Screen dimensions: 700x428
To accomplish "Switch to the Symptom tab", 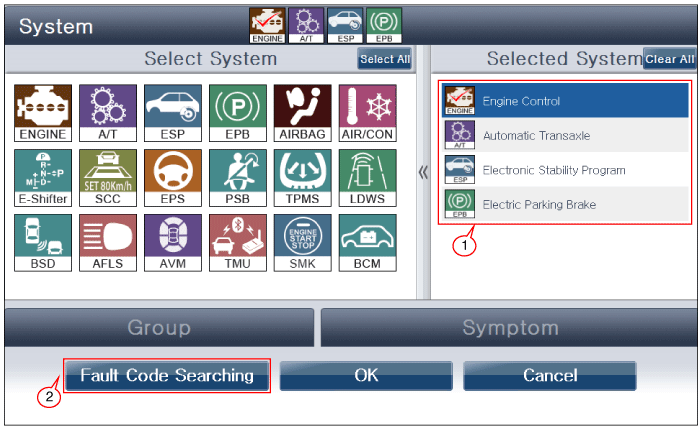I will (509, 327).
